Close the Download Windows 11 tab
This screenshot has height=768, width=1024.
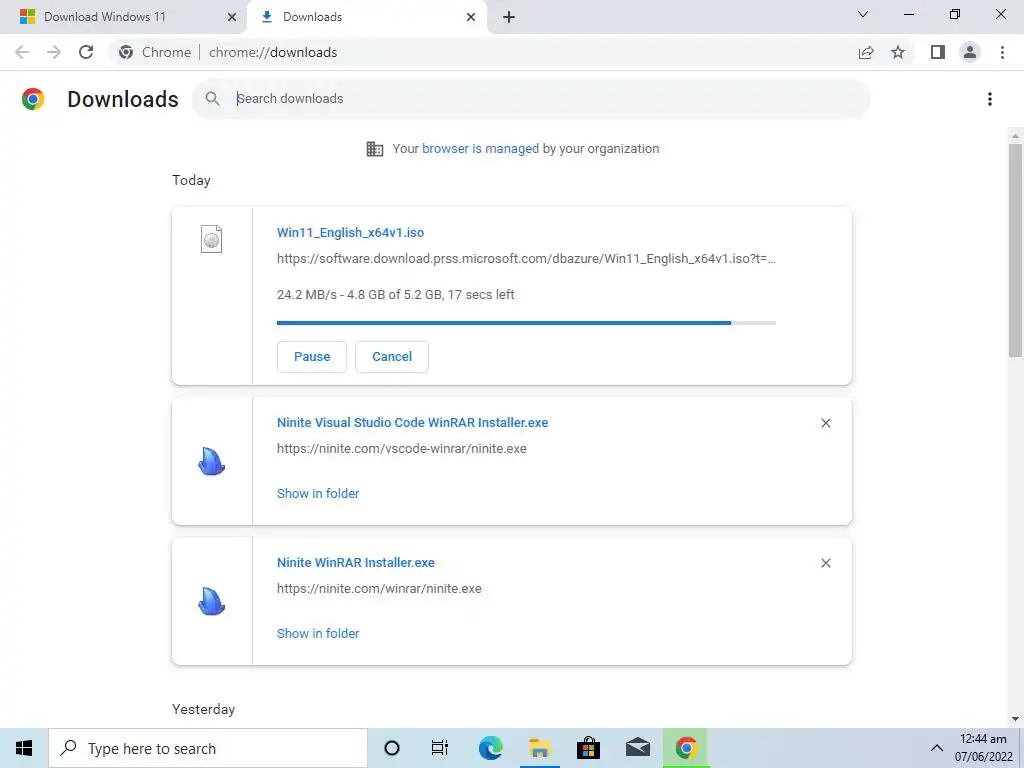(x=231, y=17)
